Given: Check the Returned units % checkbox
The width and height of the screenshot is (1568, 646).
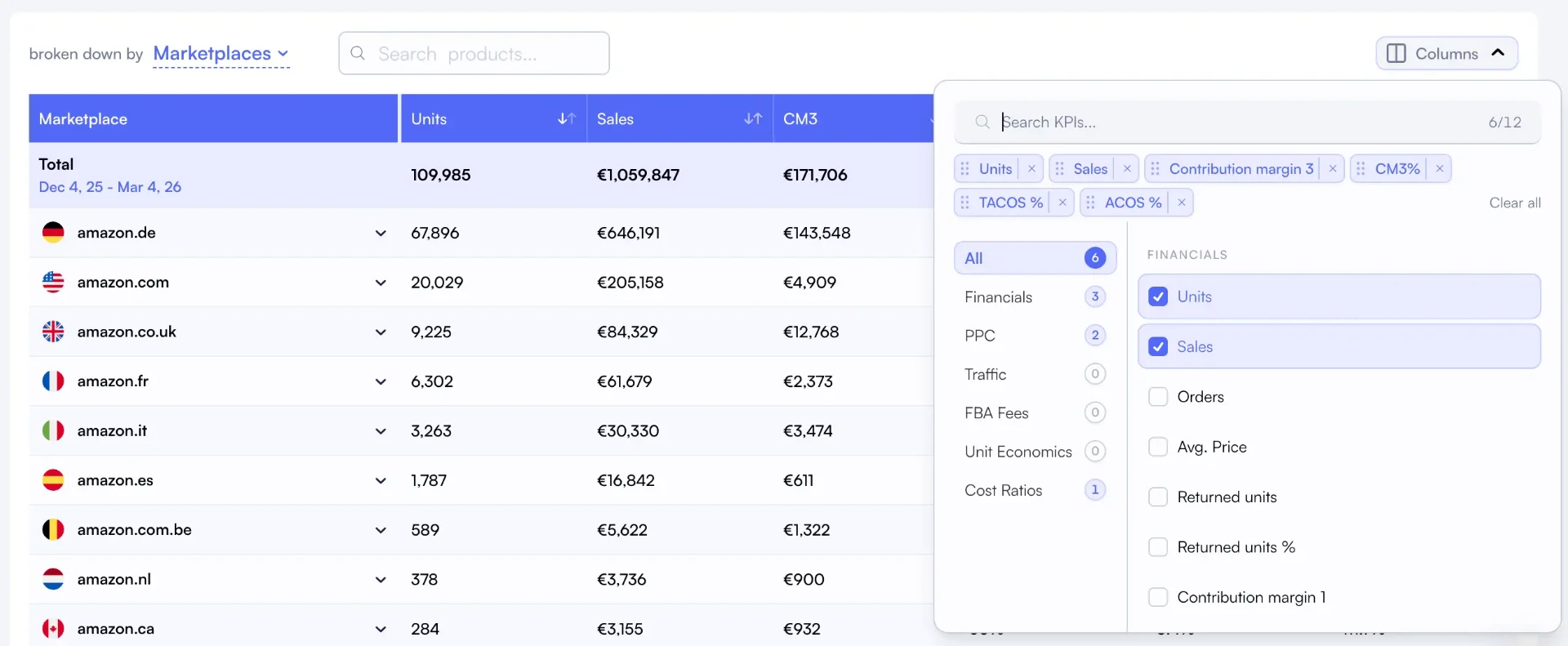Looking at the screenshot, I should [x=1158, y=547].
